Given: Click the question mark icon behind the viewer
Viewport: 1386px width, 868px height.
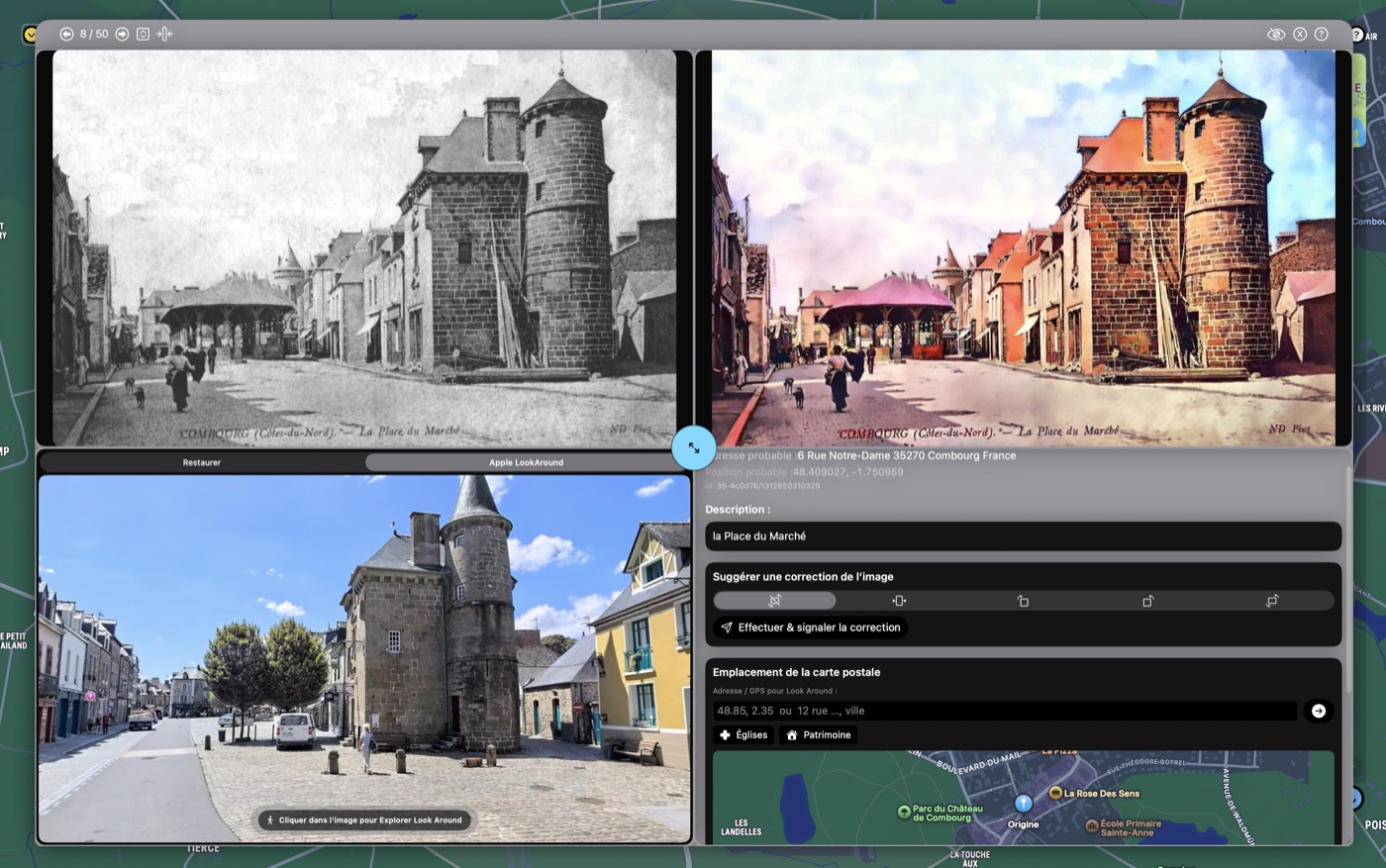Looking at the screenshot, I should click(1357, 35).
